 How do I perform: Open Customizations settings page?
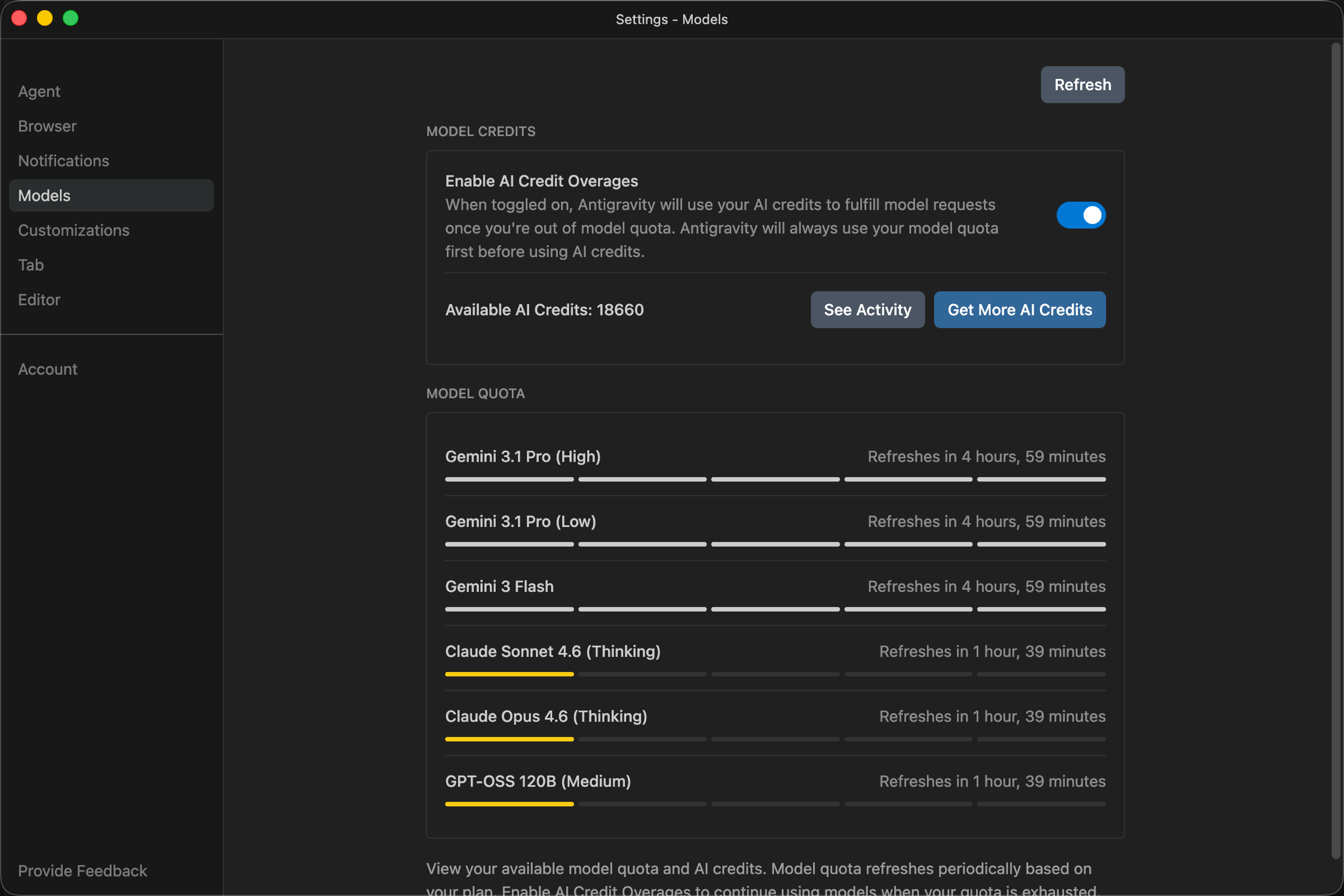point(73,230)
